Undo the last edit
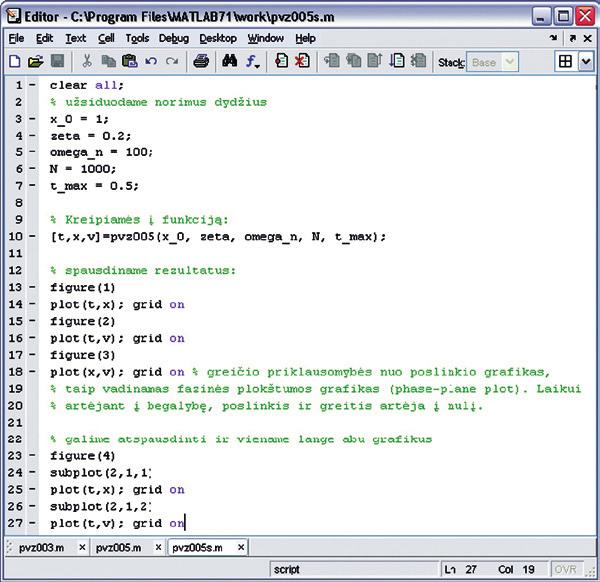This screenshot has width=600, height=582. click(x=151, y=61)
